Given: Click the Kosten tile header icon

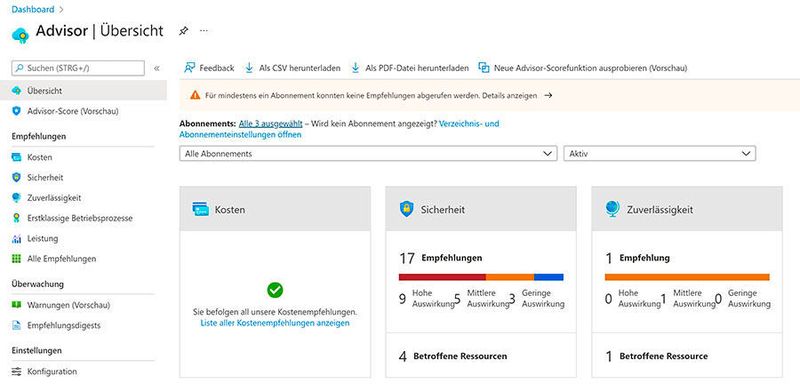Looking at the screenshot, I should point(201,209).
